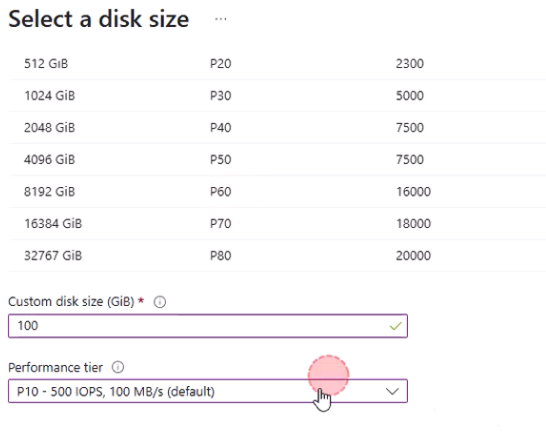Select the 512 GiB disk size row
This screenshot has height=433, width=546.
(277, 64)
